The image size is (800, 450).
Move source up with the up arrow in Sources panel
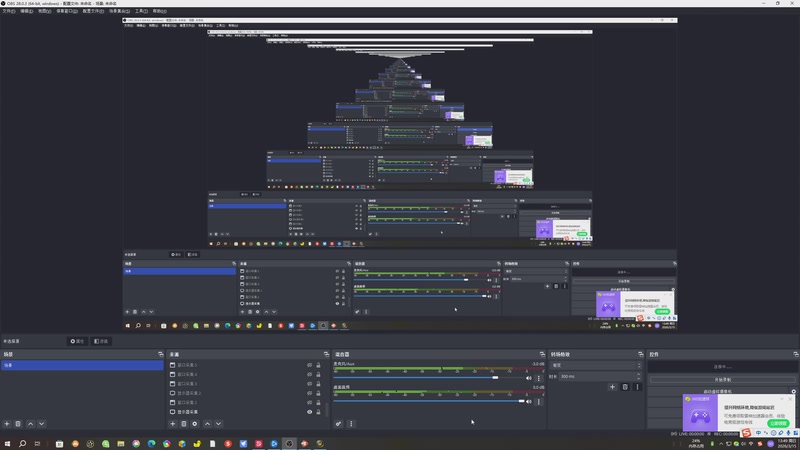click(207, 423)
